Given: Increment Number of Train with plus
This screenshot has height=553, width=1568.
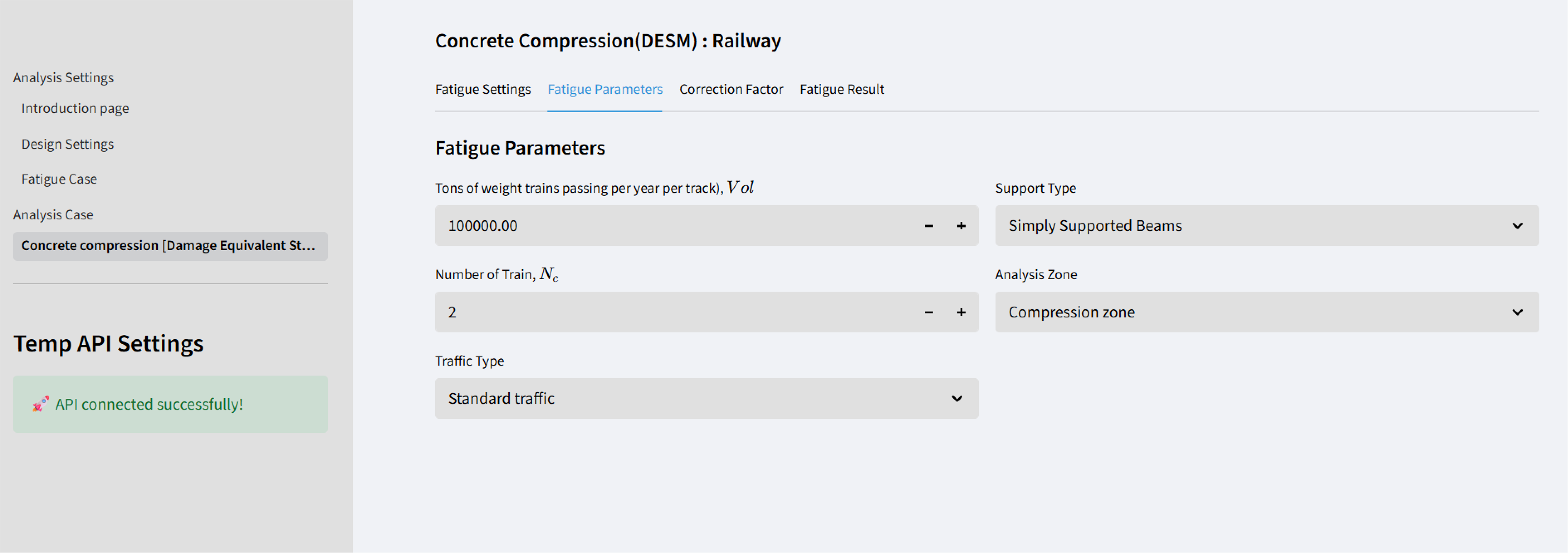Looking at the screenshot, I should 961,312.
